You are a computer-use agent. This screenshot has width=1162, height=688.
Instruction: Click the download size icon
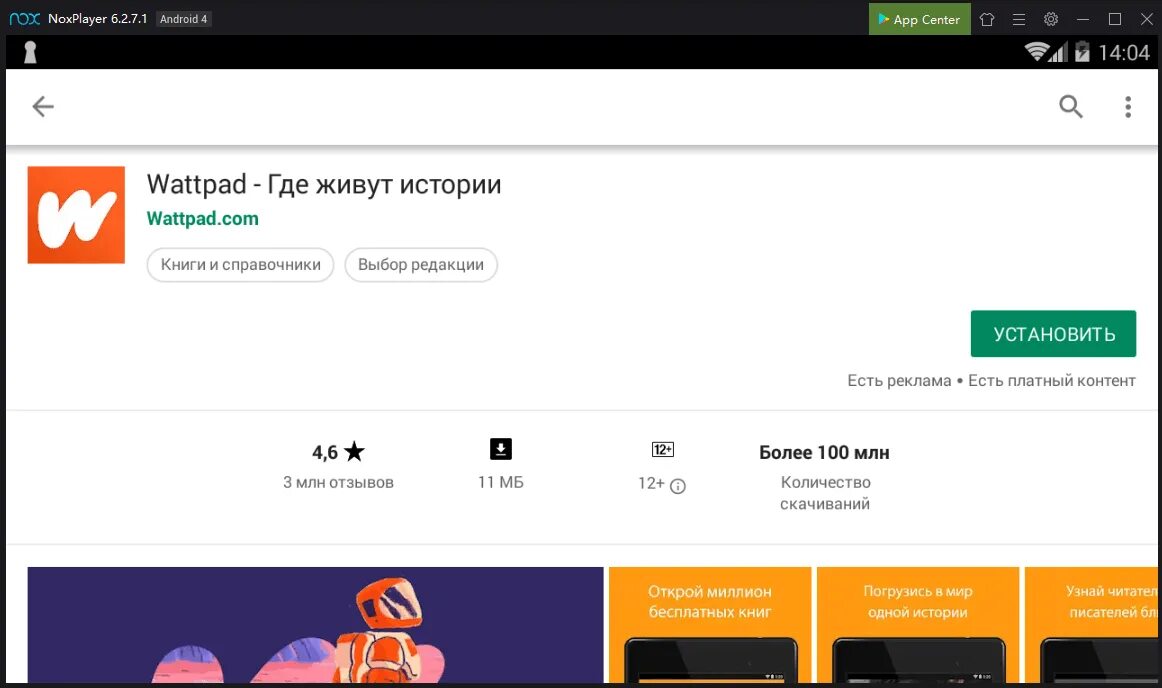pyautogui.click(x=501, y=449)
